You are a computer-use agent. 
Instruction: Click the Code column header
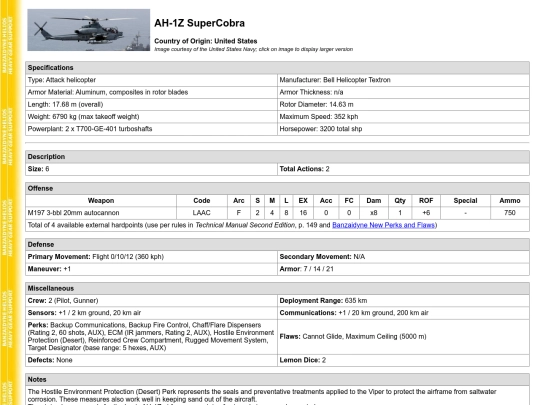[x=202, y=201]
